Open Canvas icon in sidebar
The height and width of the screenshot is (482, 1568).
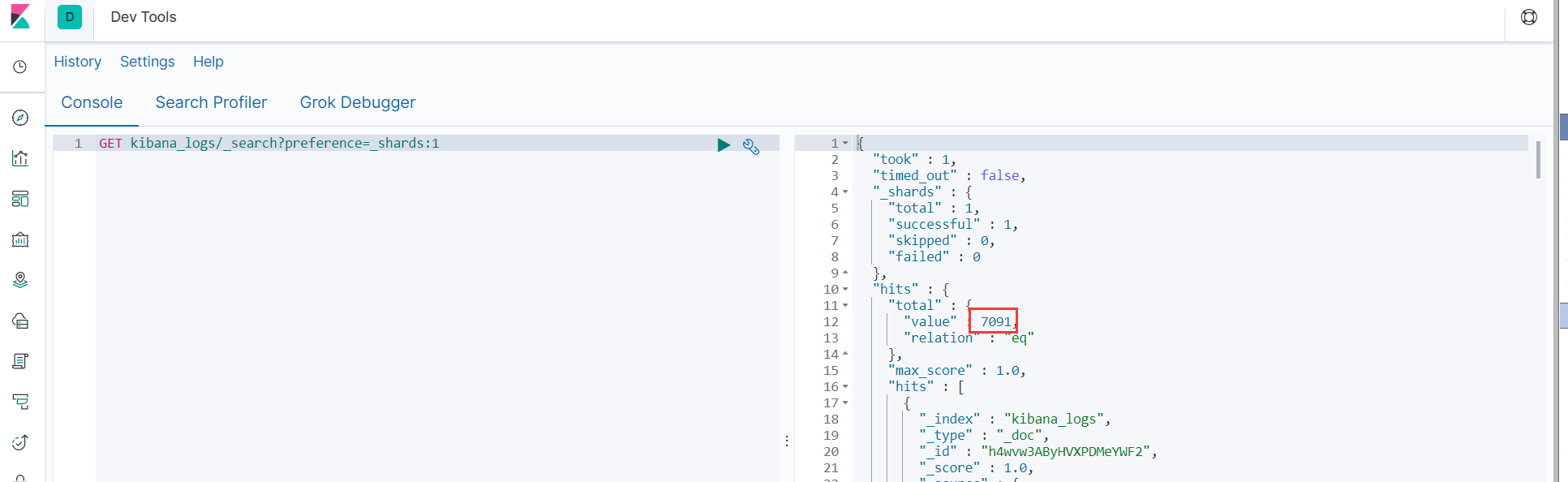point(20,239)
